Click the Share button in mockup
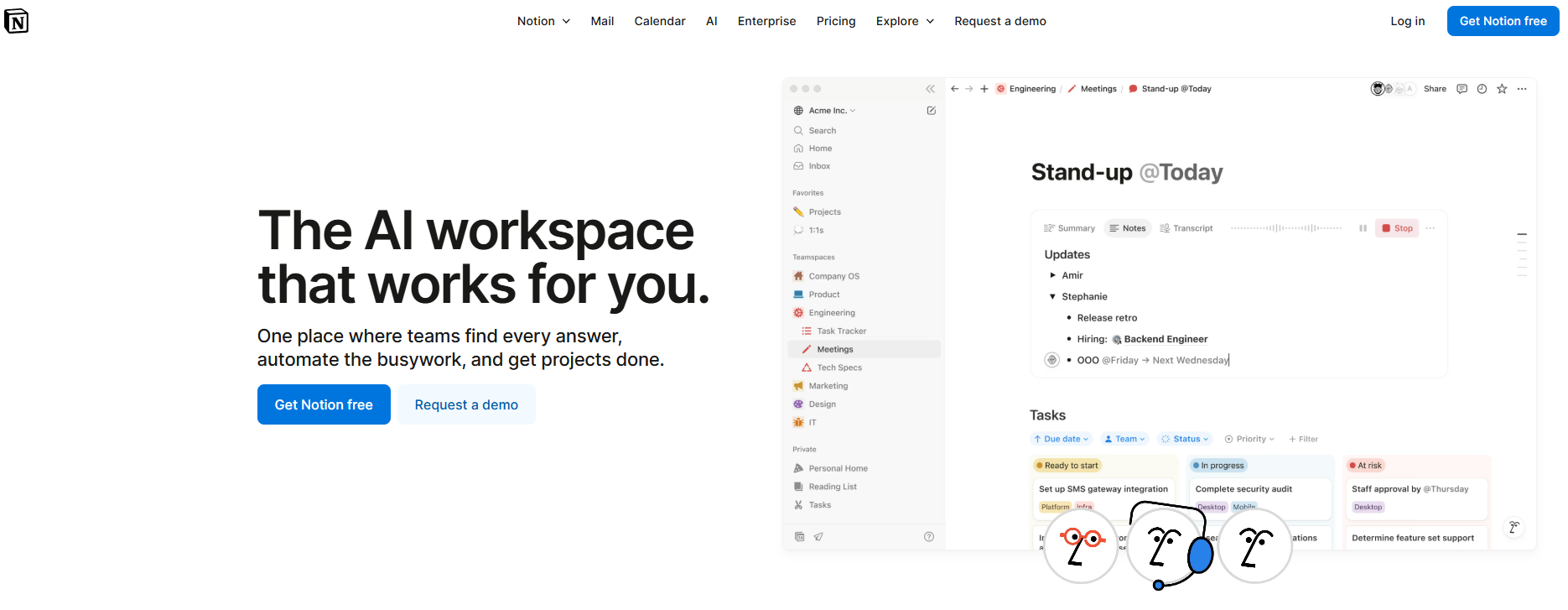Viewport: 1568px width, 610px height. 1435,89
